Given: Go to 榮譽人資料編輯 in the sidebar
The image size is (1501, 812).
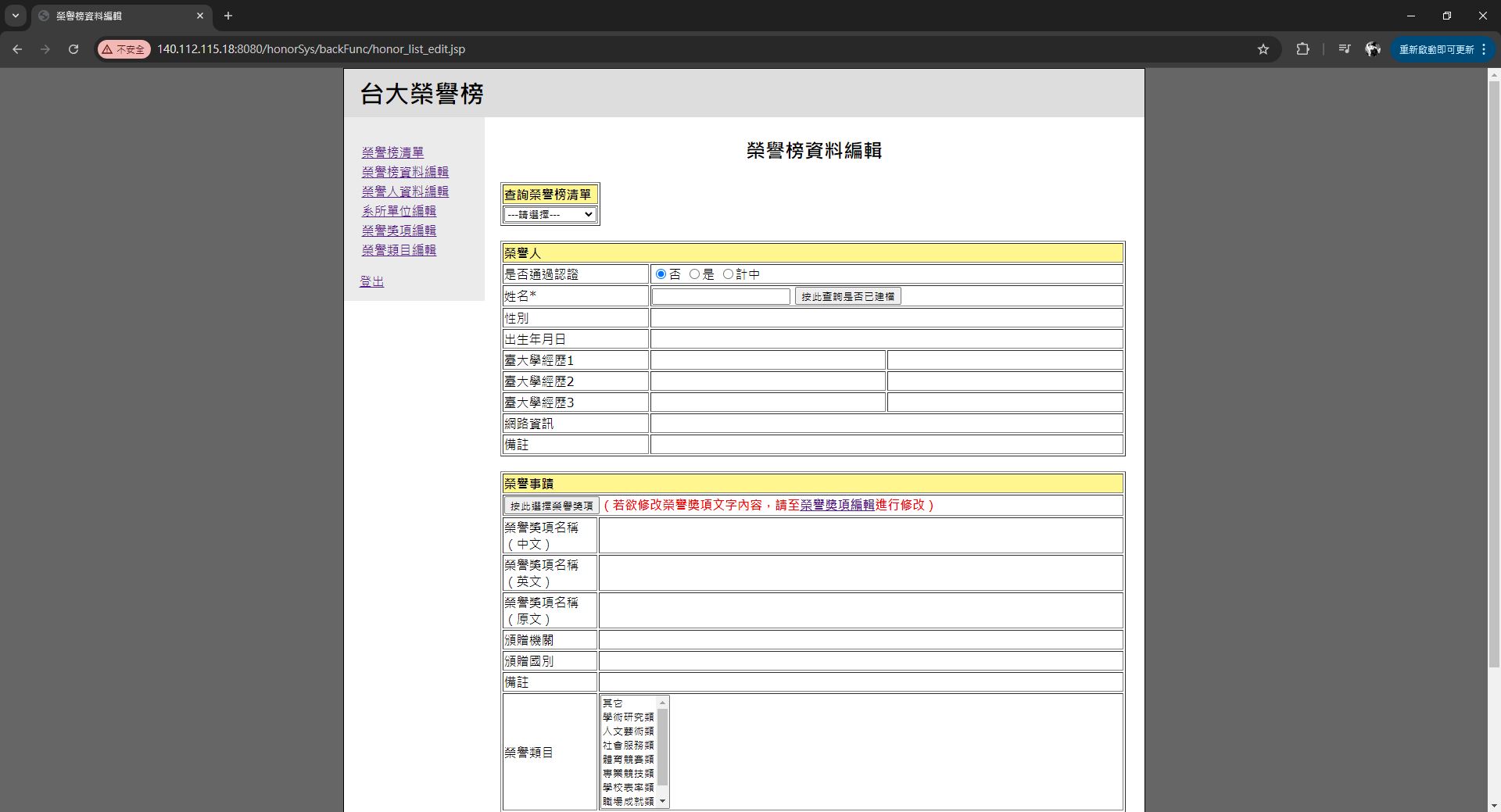Looking at the screenshot, I should [405, 191].
